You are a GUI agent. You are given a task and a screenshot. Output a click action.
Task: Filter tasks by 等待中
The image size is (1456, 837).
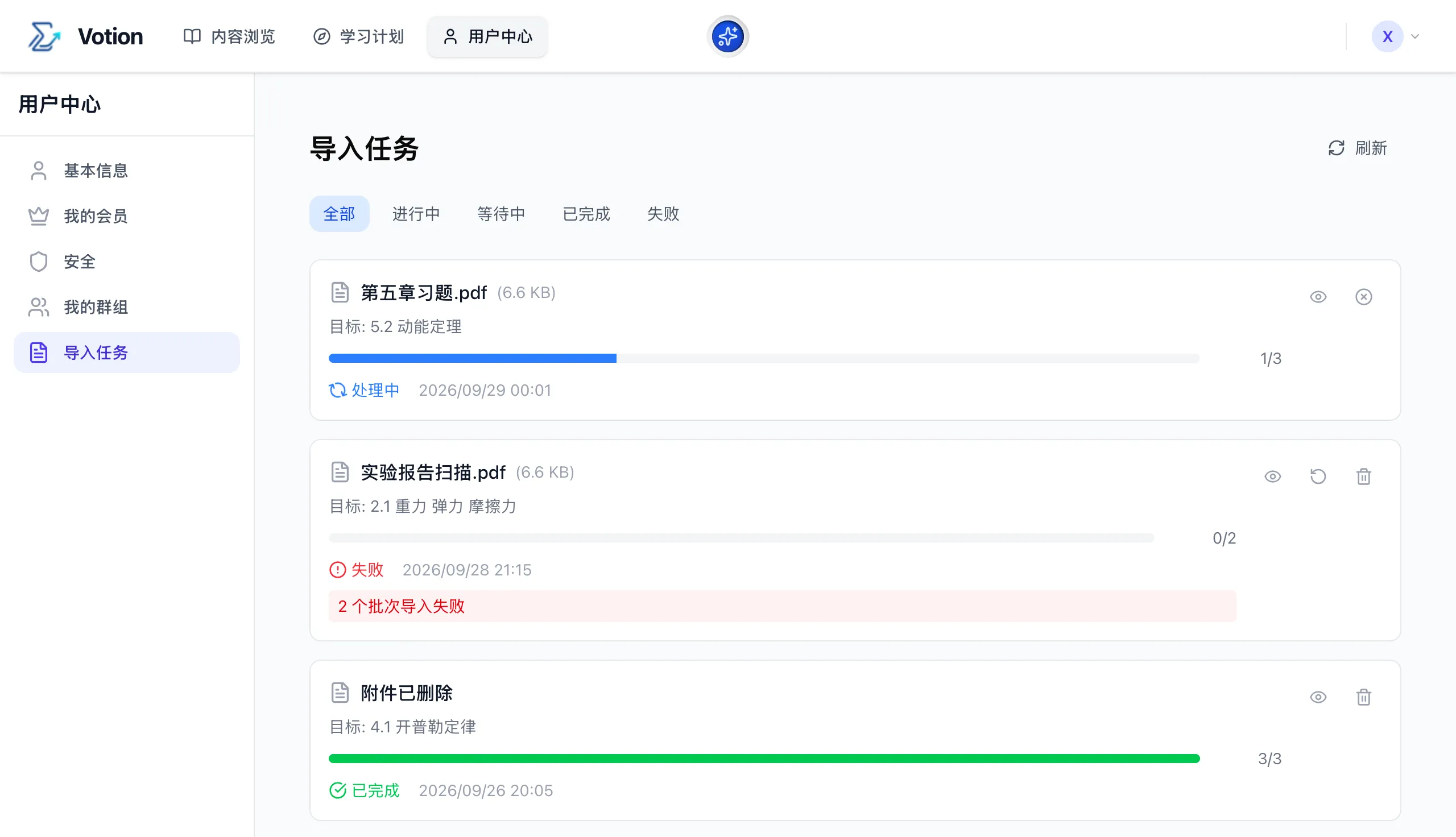[501, 214]
